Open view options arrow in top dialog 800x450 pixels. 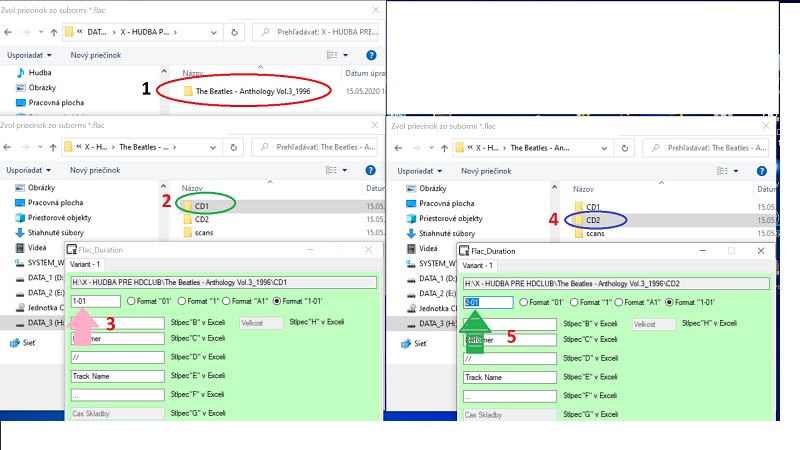(x=345, y=55)
